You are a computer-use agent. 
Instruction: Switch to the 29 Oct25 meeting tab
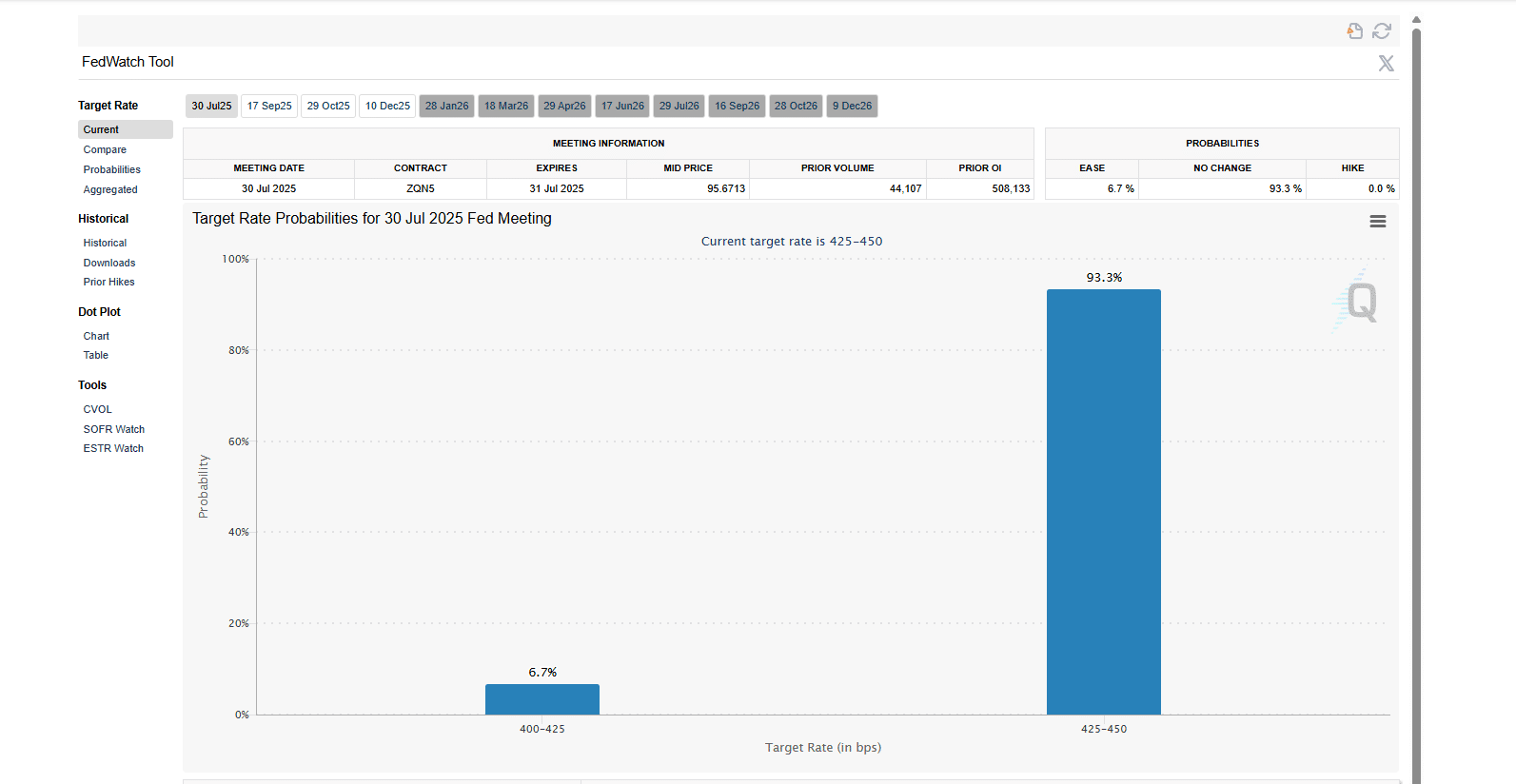(x=328, y=106)
